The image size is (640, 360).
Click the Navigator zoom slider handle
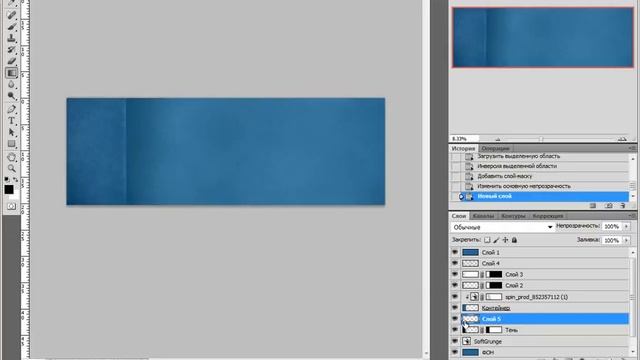click(541, 139)
